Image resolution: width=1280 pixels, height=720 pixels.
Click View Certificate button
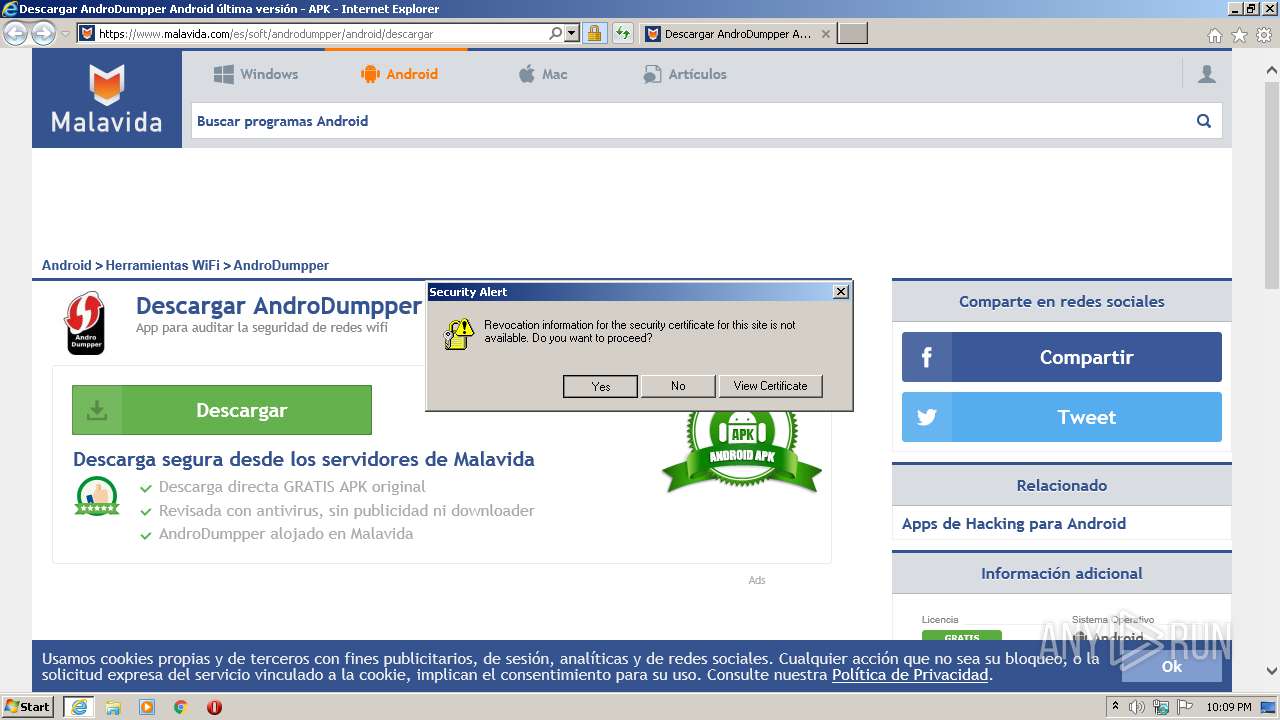tap(770, 386)
